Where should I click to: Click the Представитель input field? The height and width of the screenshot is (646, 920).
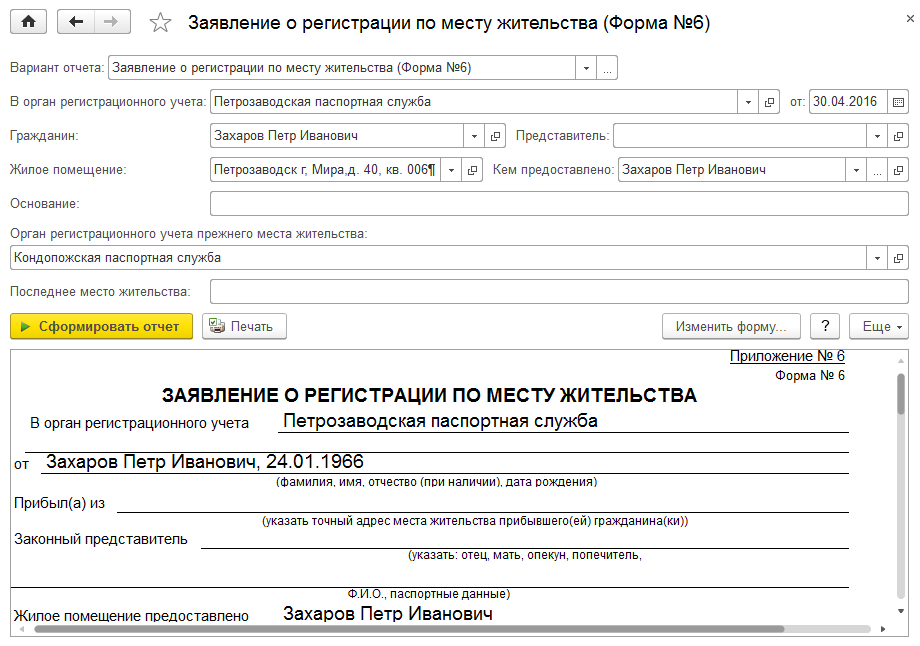(x=740, y=136)
